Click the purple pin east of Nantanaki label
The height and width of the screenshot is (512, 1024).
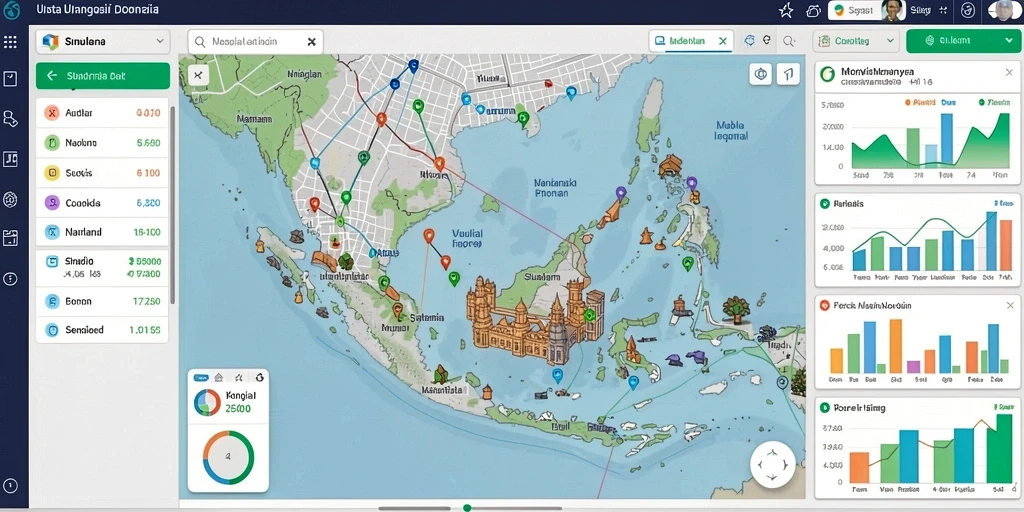pyautogui.click(x=620, y=193)
